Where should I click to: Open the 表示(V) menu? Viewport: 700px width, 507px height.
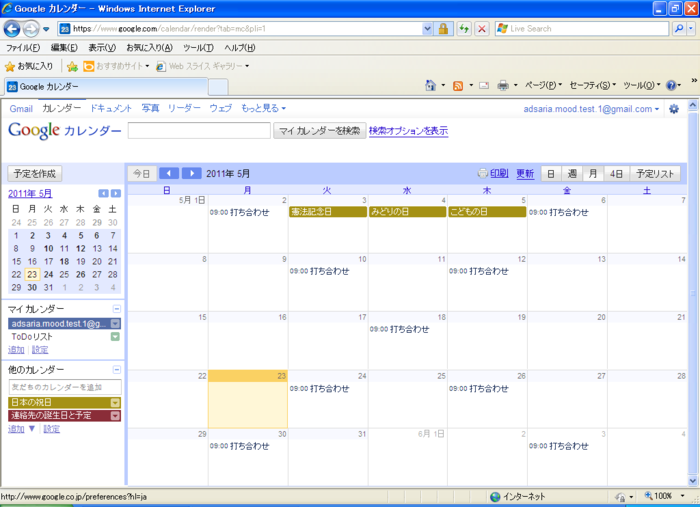102,48
